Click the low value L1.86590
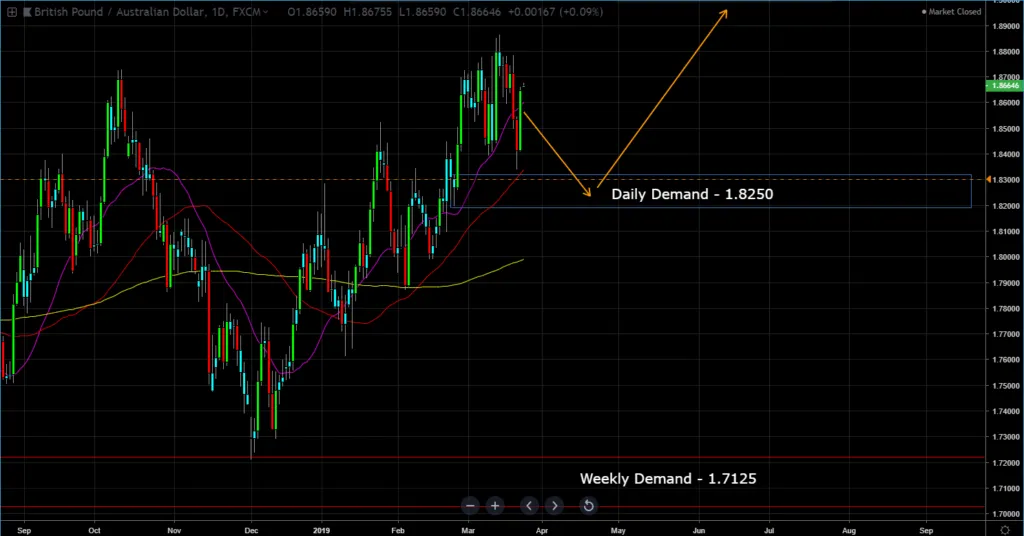This screenshot has width=1024, height=536. pyautogui.click(x=422, y=12)
